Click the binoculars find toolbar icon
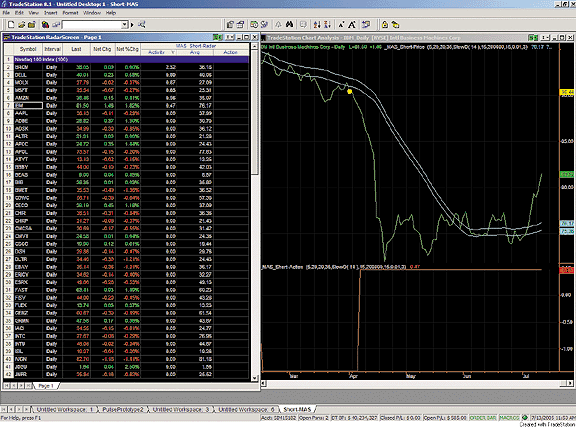This screenshot has width=576, height=427. [x=289, y=25]
